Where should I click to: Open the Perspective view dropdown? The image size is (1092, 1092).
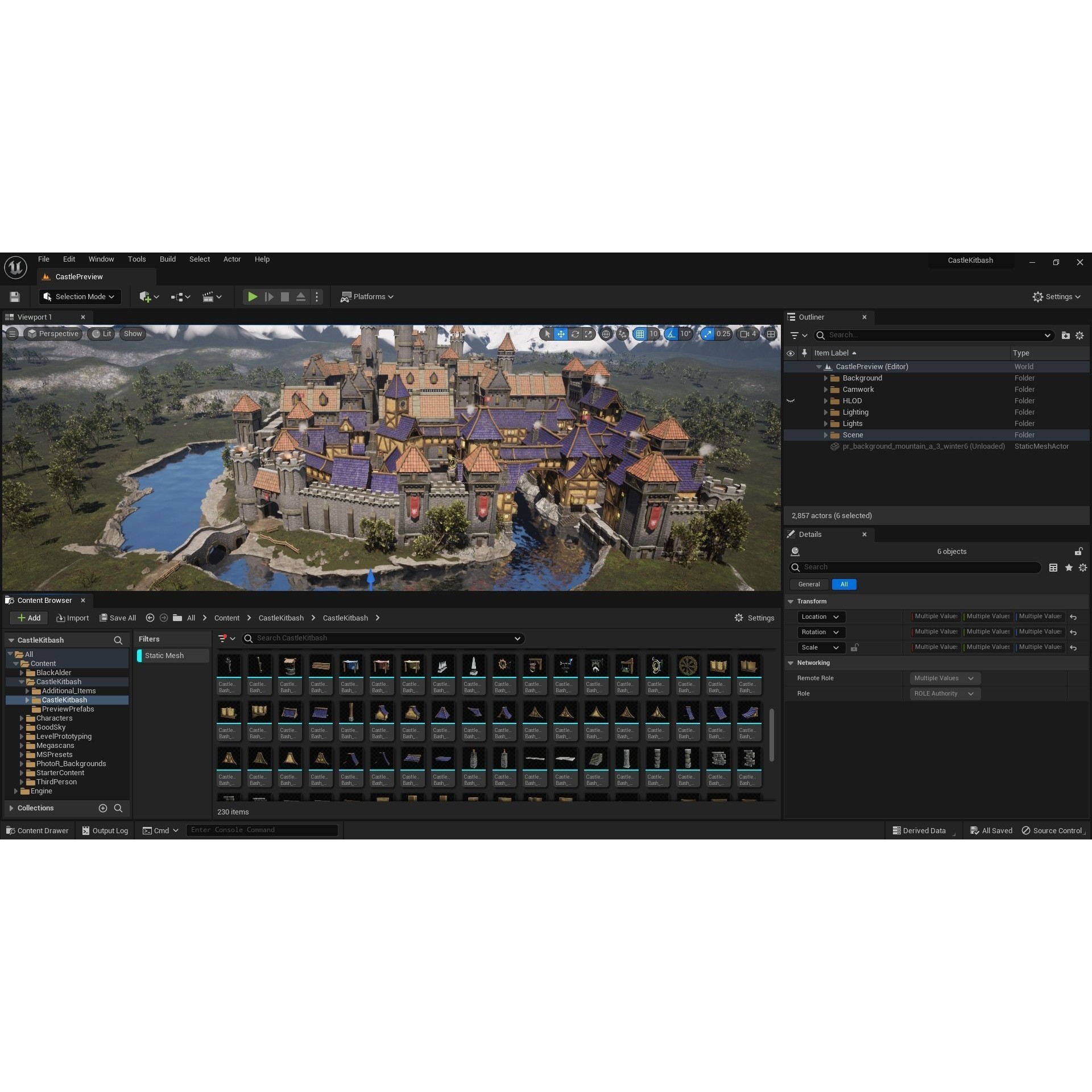[53, 334]
